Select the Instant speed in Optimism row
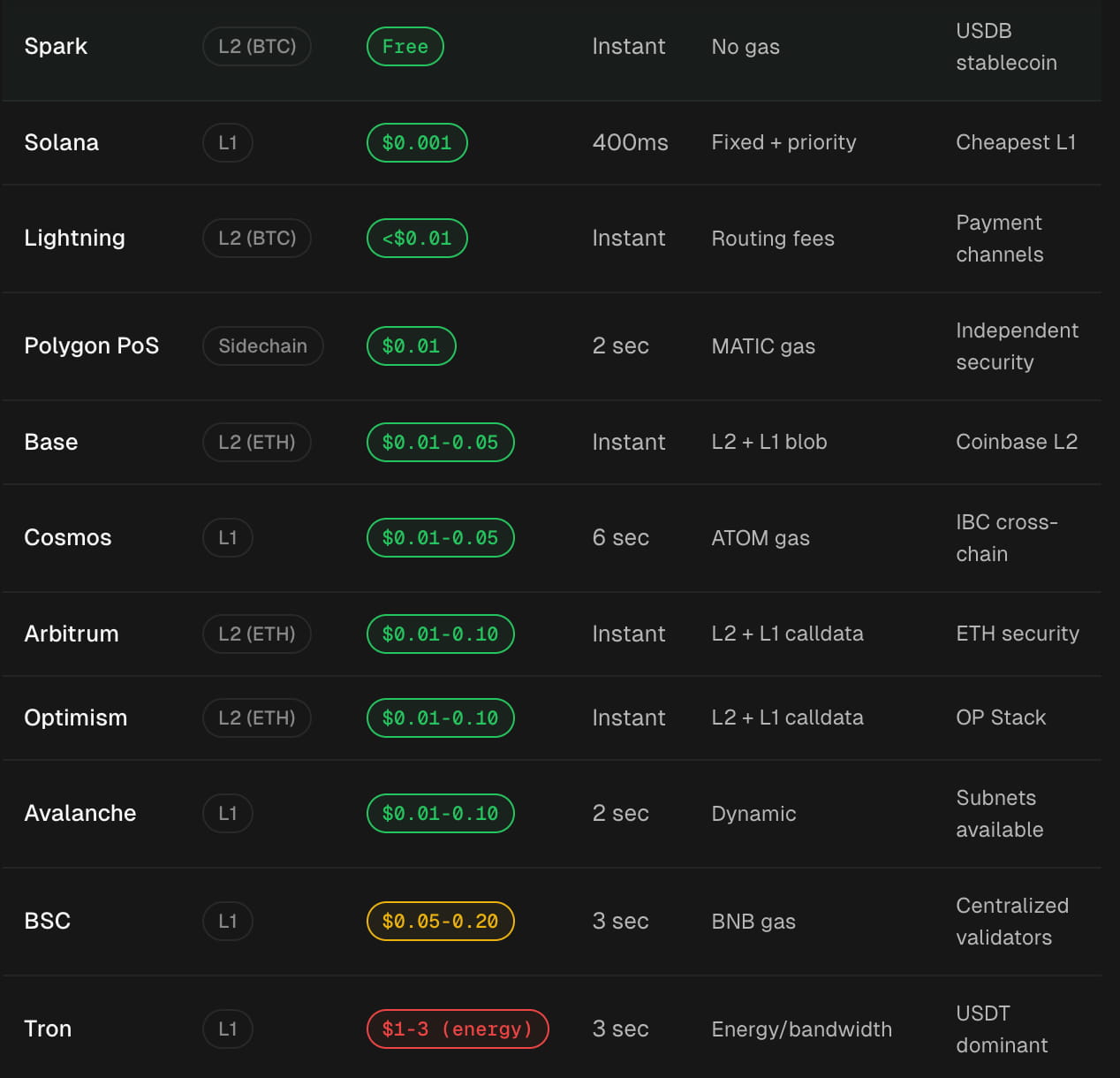 [x=628, y=717]
